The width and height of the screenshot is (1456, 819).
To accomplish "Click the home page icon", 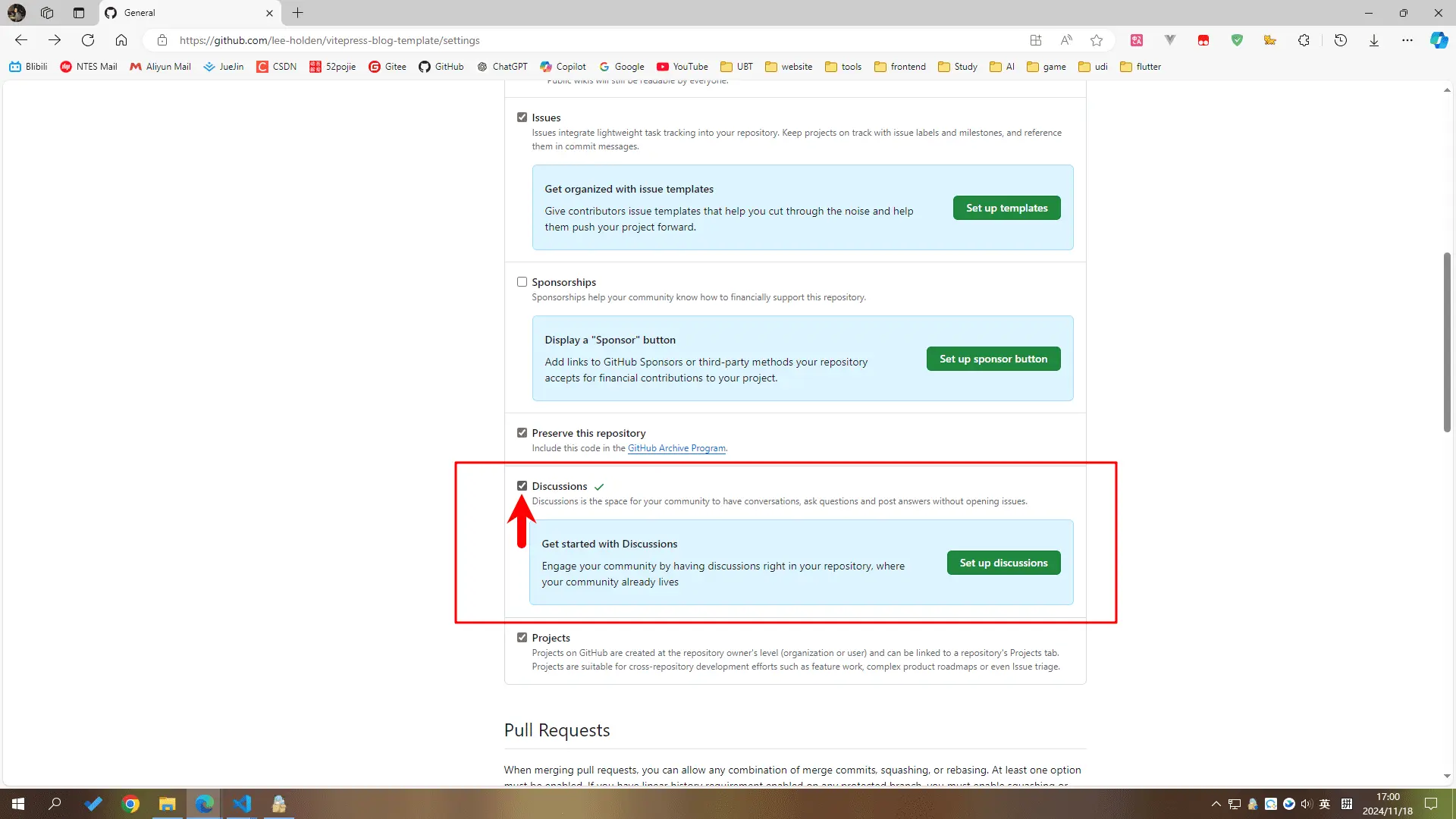I will (121, 40).
